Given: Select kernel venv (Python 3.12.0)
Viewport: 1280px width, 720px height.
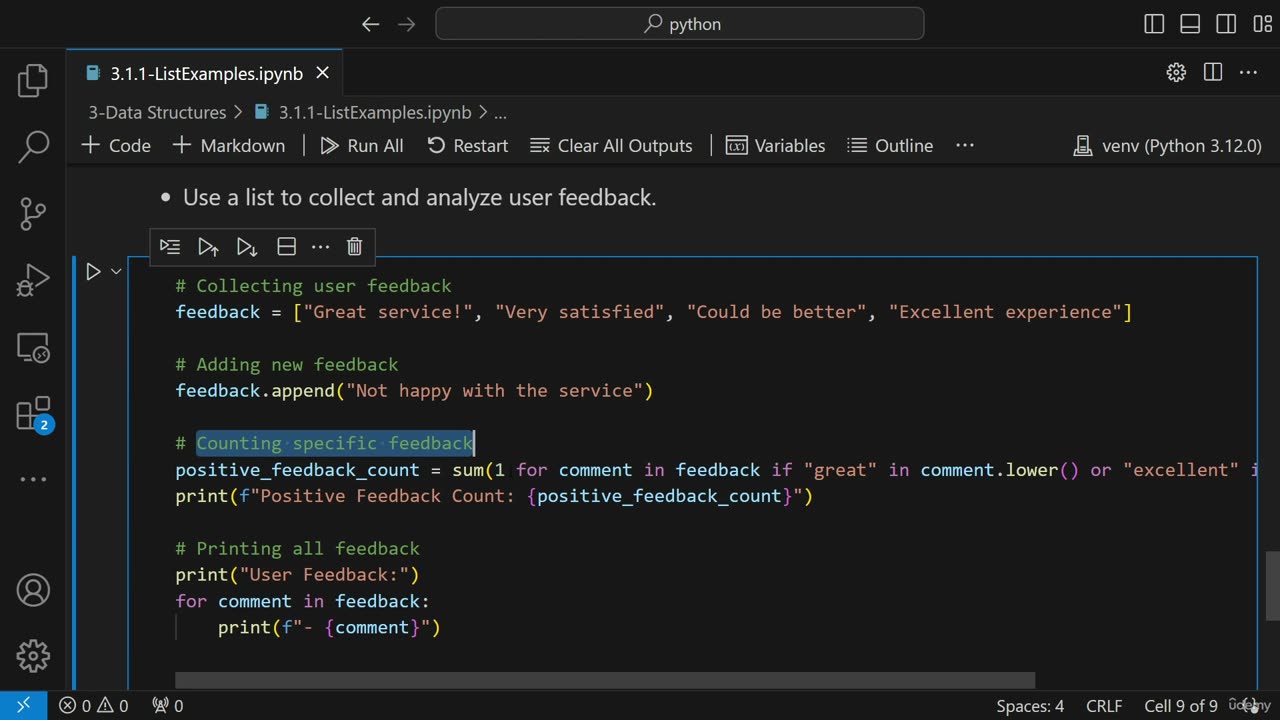Looking at the screenshot, I should coord(1167,145).
